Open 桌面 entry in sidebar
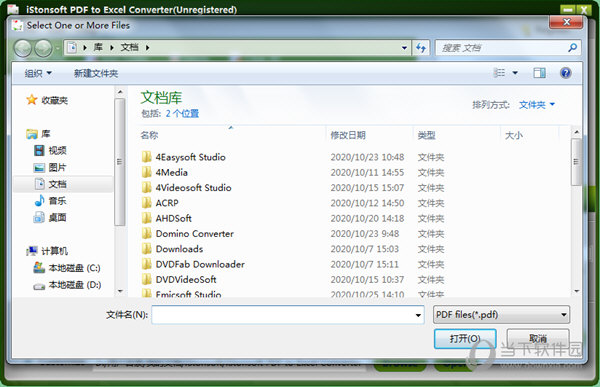 click(x=50, y=217)
